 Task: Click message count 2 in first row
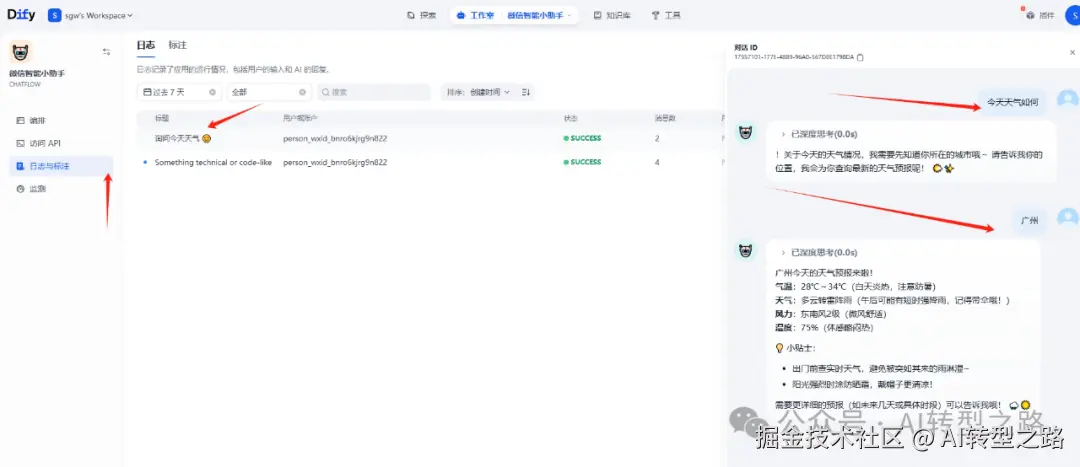click(657, 138)
